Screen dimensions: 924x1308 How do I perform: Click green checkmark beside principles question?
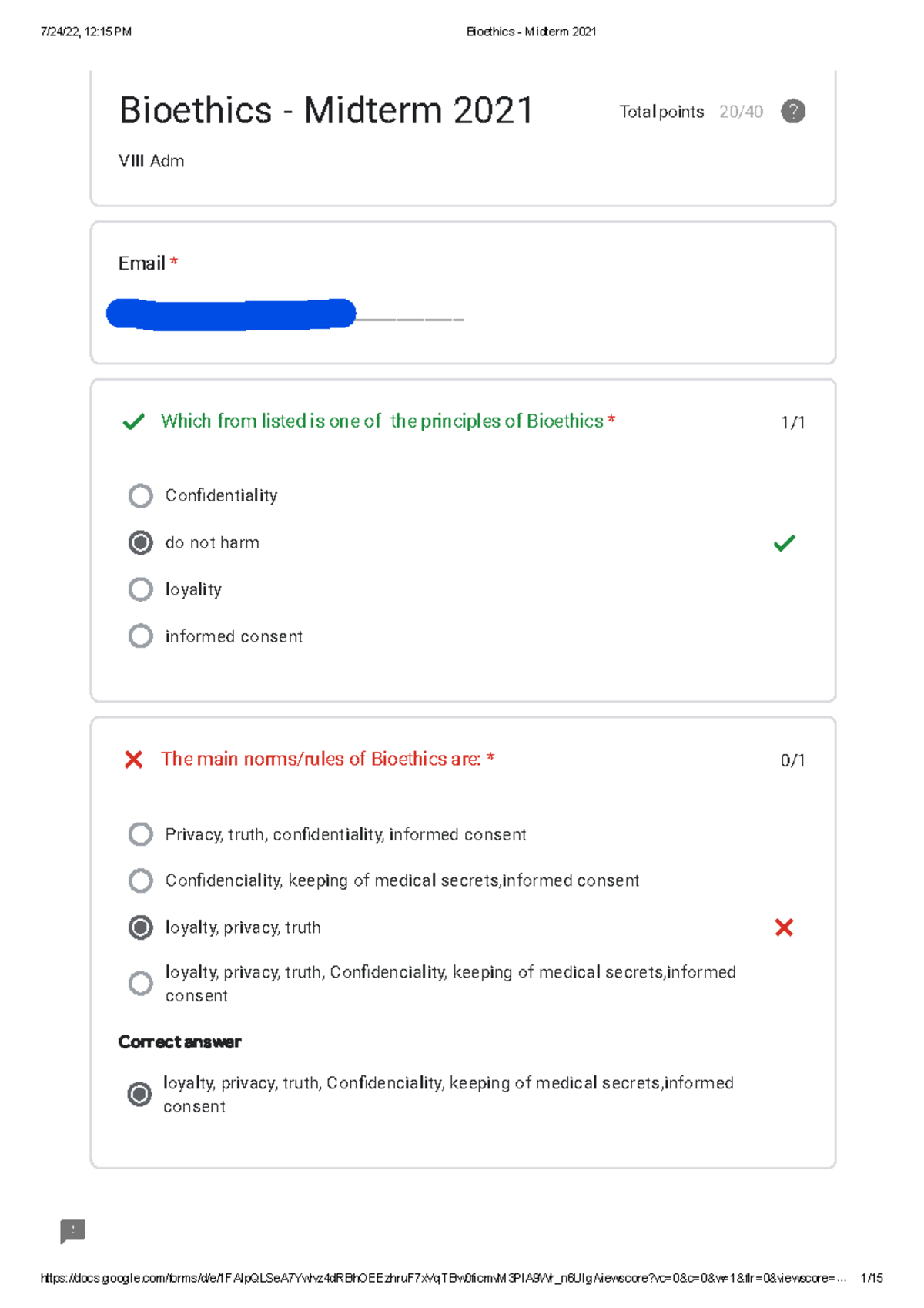[134, 421]
